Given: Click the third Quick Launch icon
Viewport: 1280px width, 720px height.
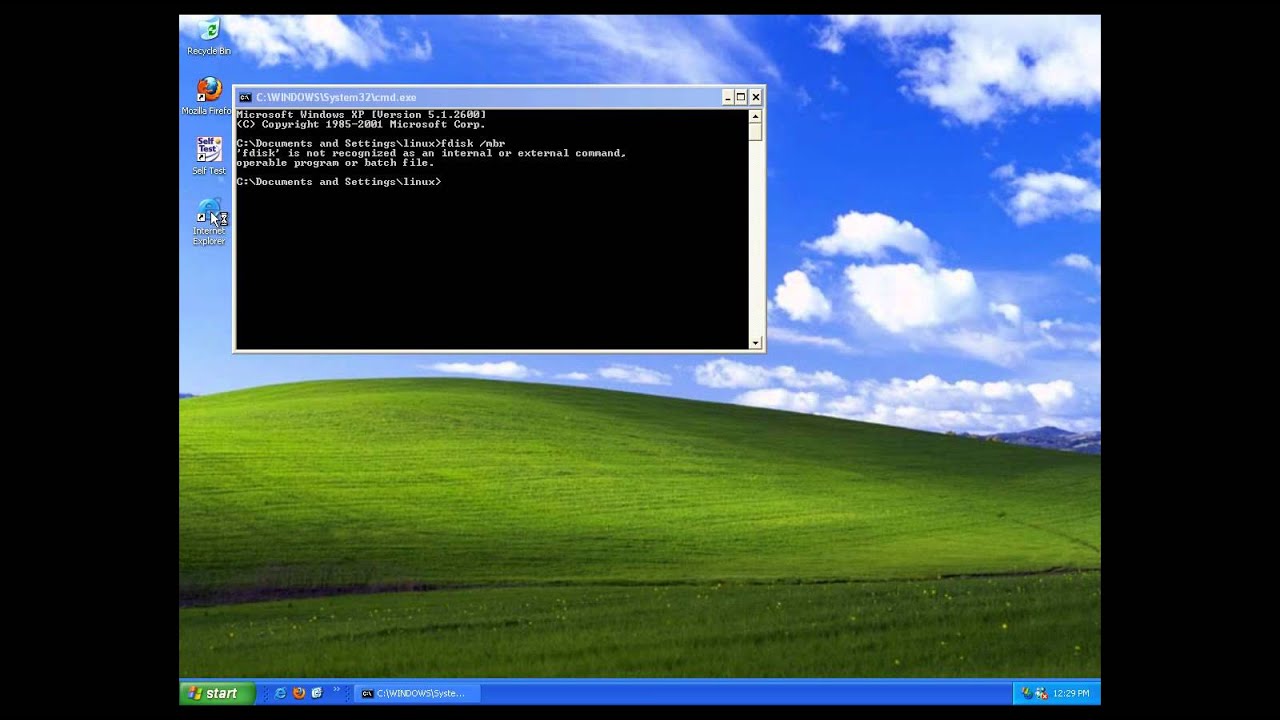Looking at the screenshot, I should (x=317, y=693).
